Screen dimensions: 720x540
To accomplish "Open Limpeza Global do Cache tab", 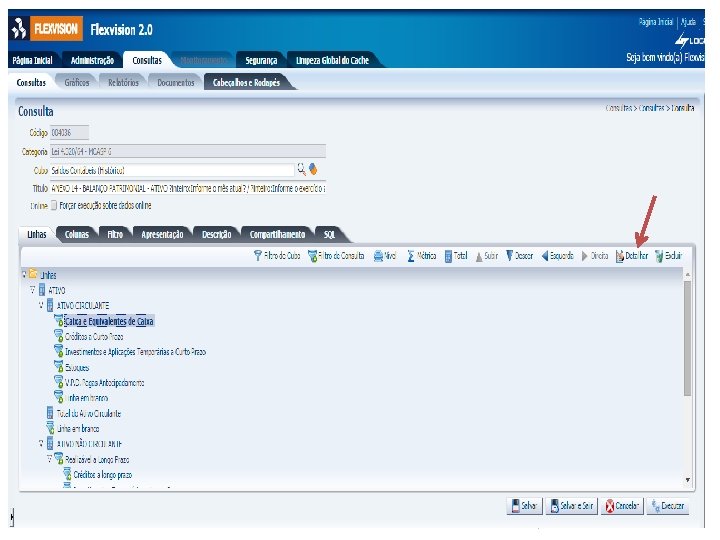I will [332, 60].
